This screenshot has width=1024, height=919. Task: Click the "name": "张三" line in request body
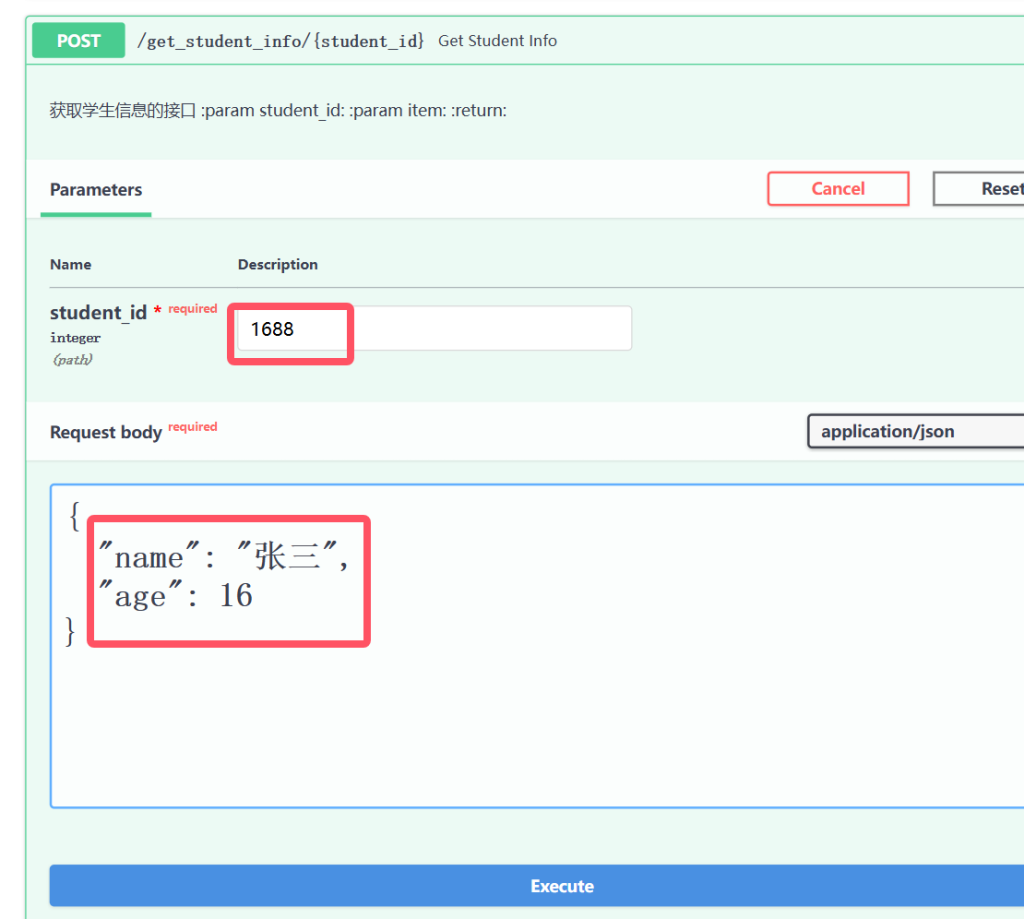222,557
